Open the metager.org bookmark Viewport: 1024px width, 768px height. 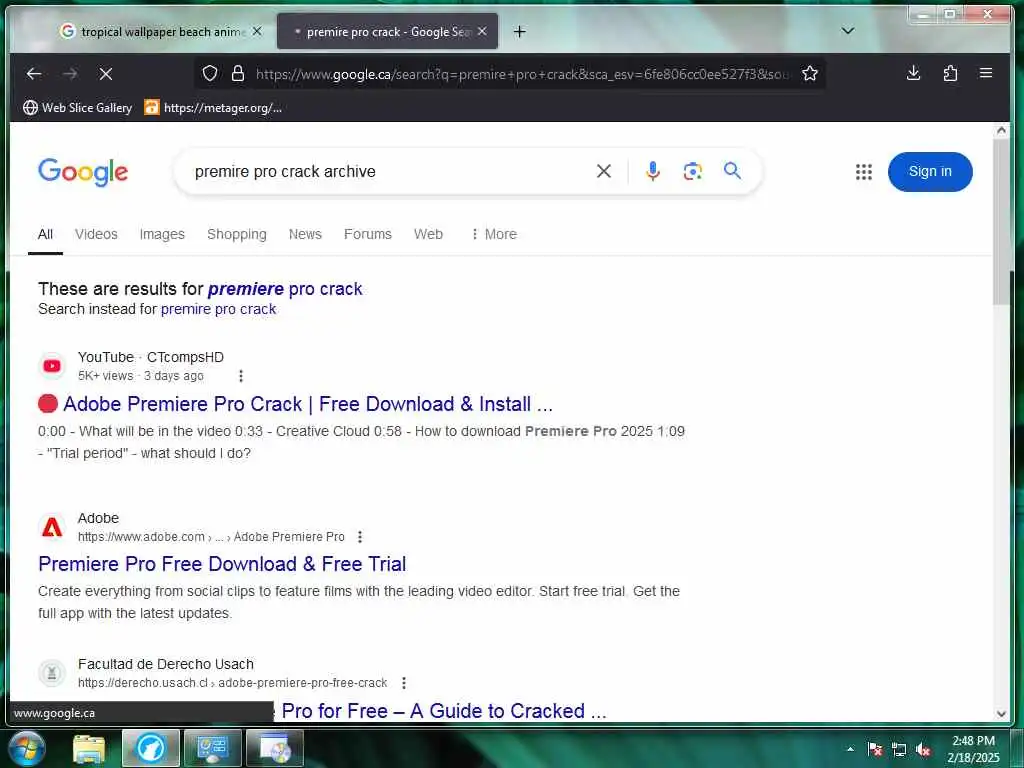(214, 108)
